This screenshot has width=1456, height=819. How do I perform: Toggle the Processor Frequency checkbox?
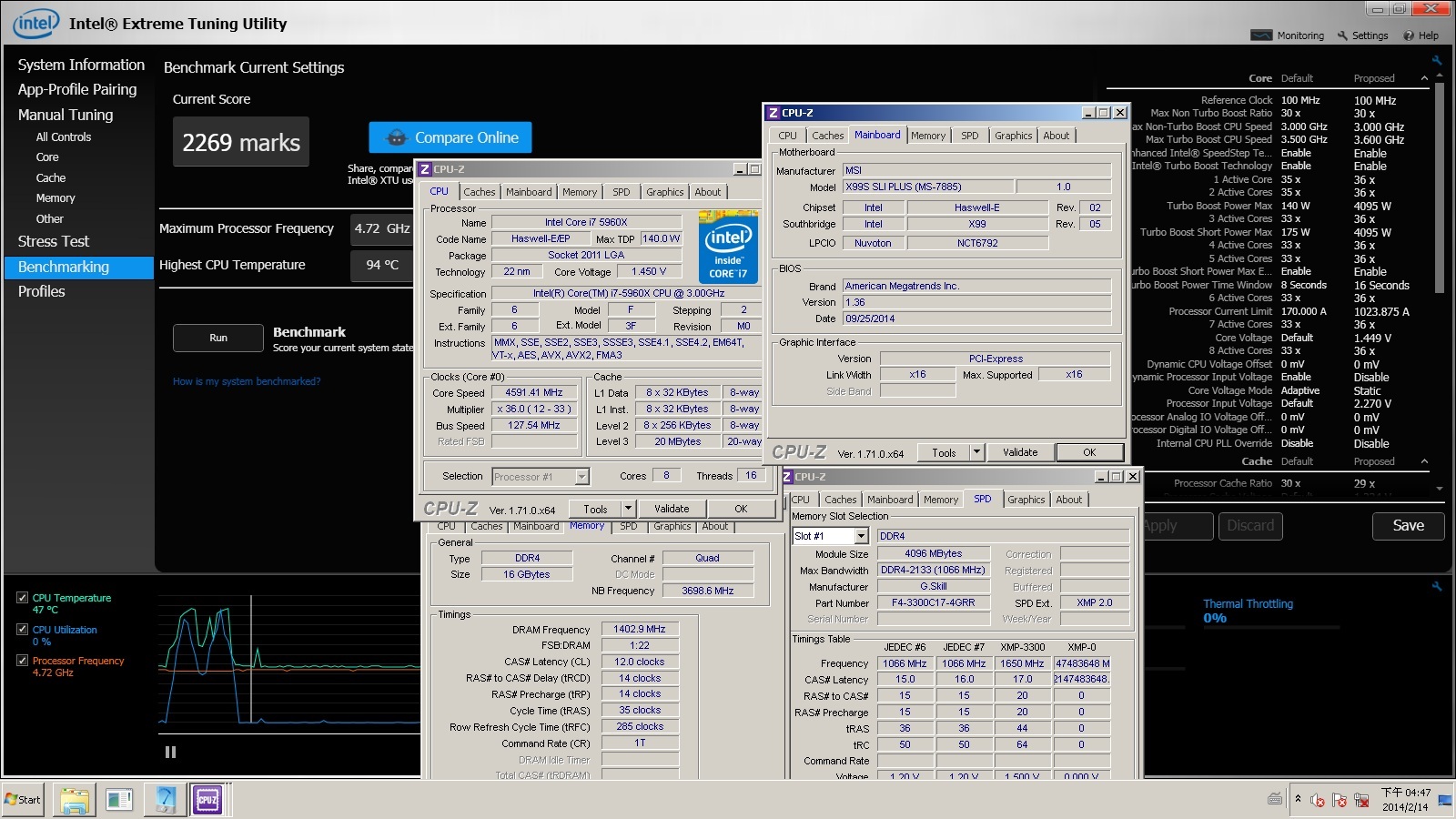(22, 660)
